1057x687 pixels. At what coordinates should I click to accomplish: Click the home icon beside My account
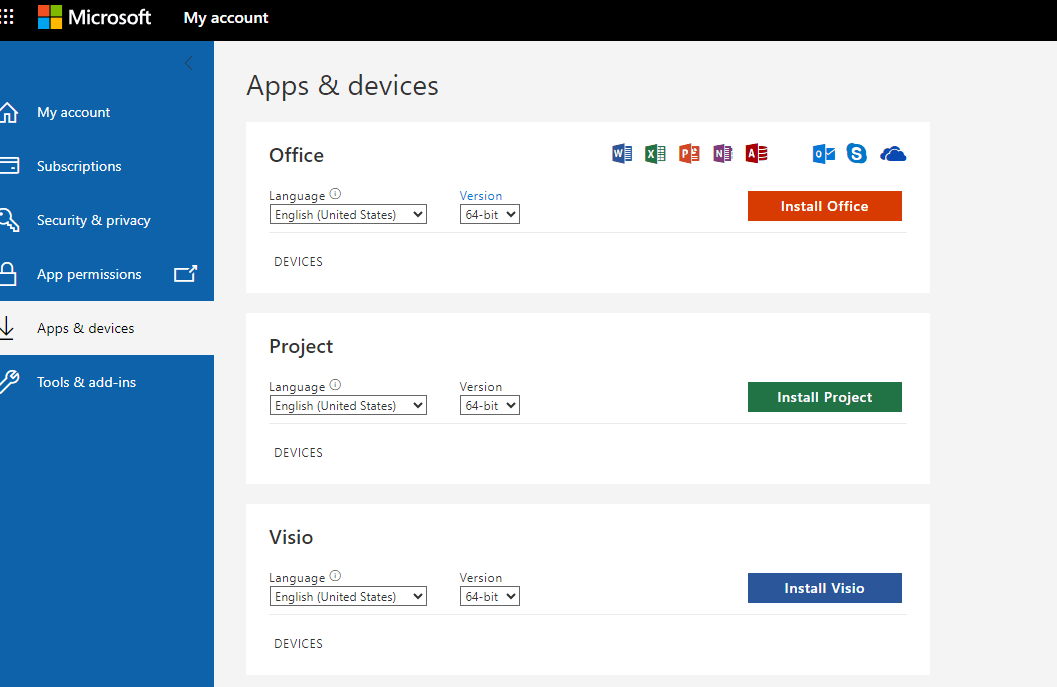pyautogui.click(x=8, y=113)
